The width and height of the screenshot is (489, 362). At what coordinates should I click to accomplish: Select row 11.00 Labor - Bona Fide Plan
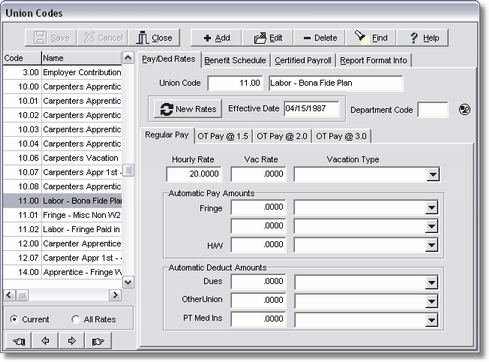coord(62,201)
